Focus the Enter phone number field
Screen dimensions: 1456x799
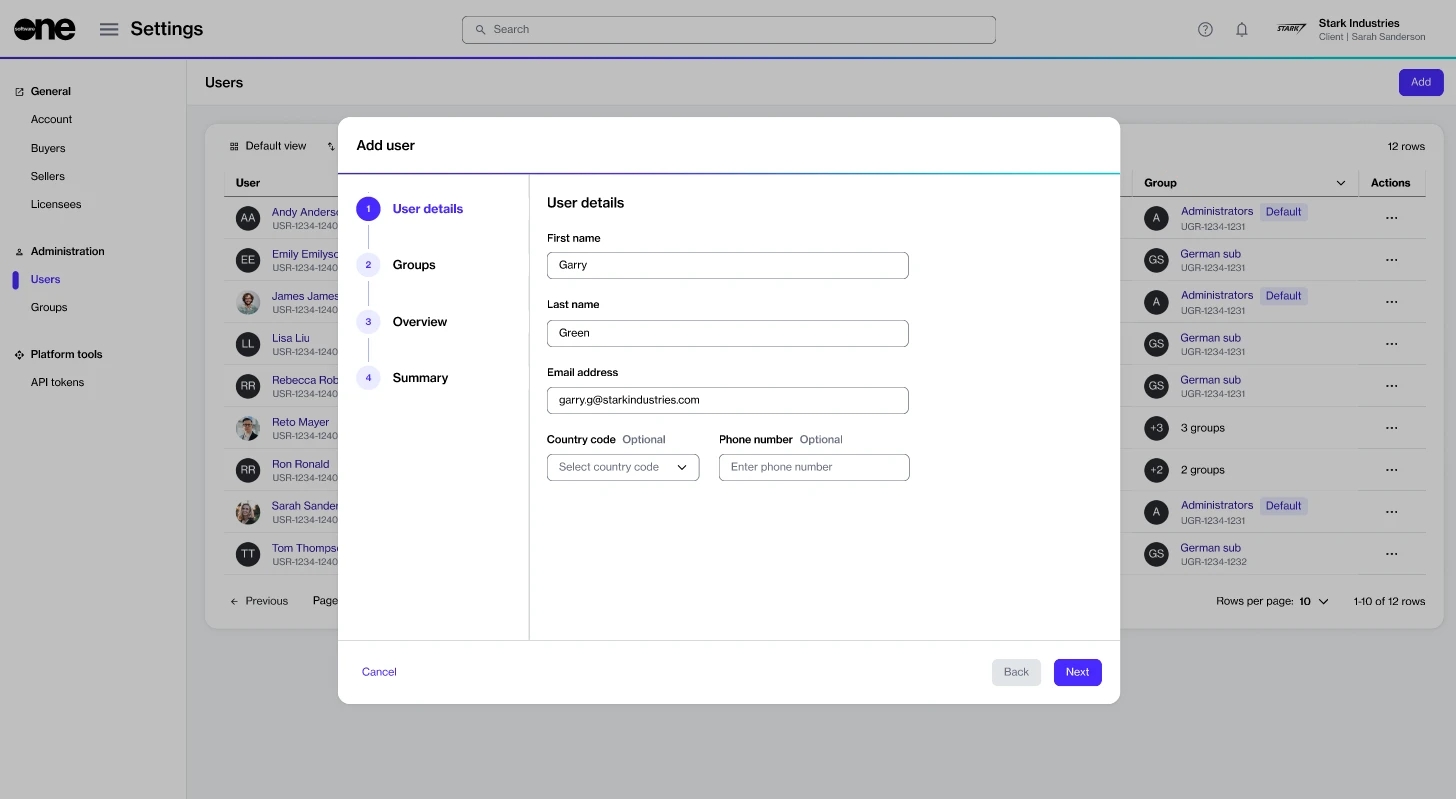tap(813, 467)
